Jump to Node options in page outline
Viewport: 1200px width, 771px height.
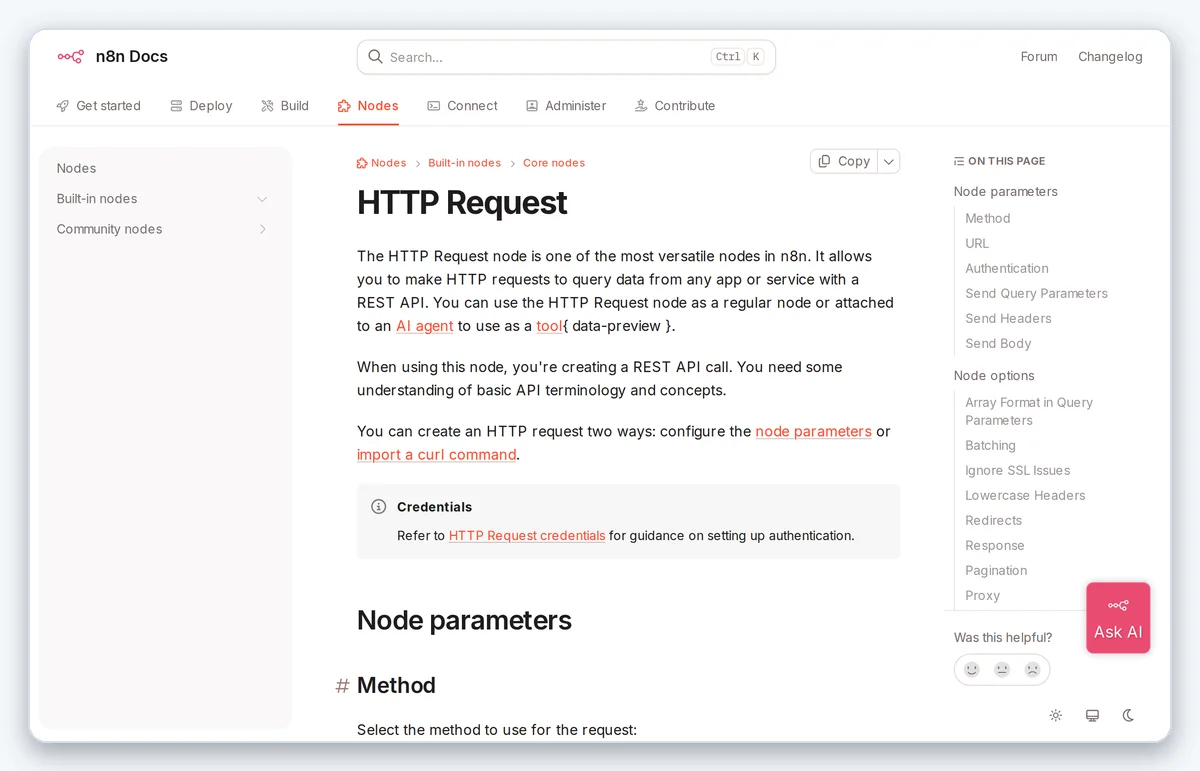click(x=994, y=376)
